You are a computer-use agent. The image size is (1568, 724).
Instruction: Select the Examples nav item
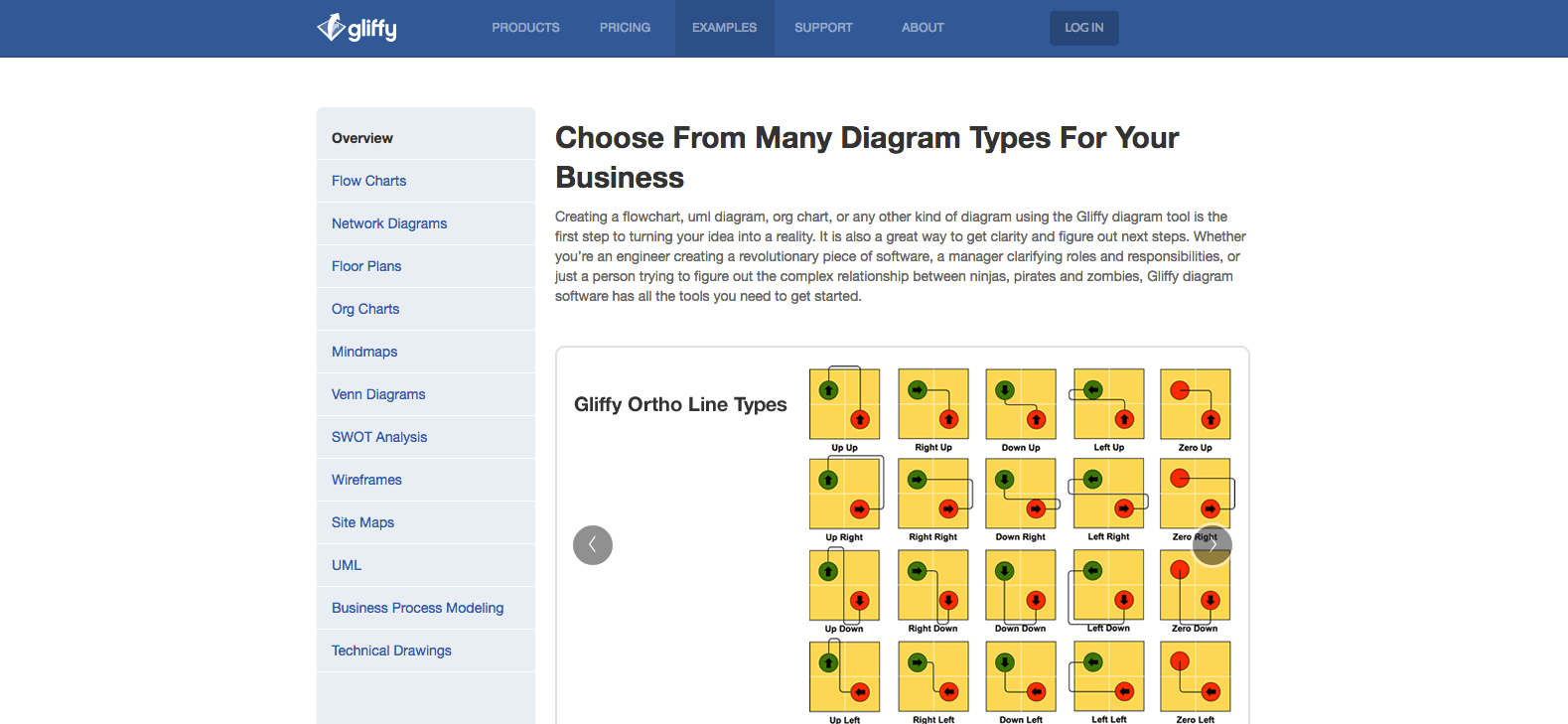point(725,28)
